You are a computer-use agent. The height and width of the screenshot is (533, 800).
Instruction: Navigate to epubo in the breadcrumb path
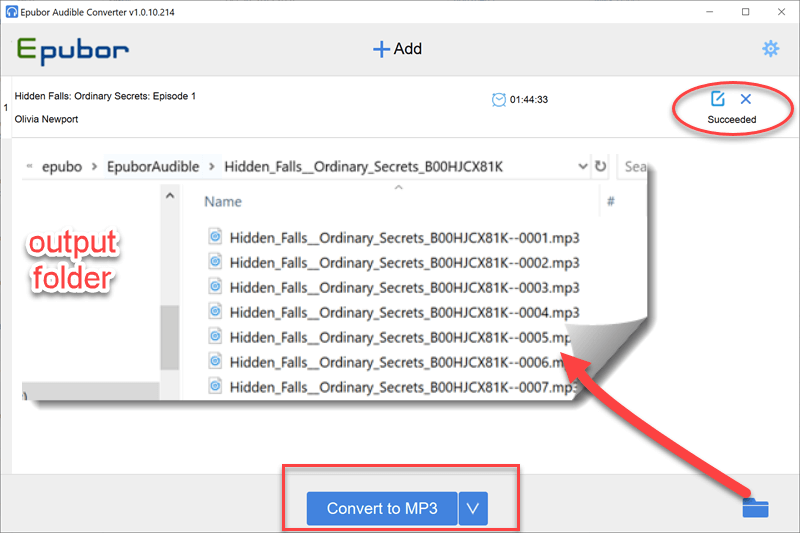coord(62,167)
